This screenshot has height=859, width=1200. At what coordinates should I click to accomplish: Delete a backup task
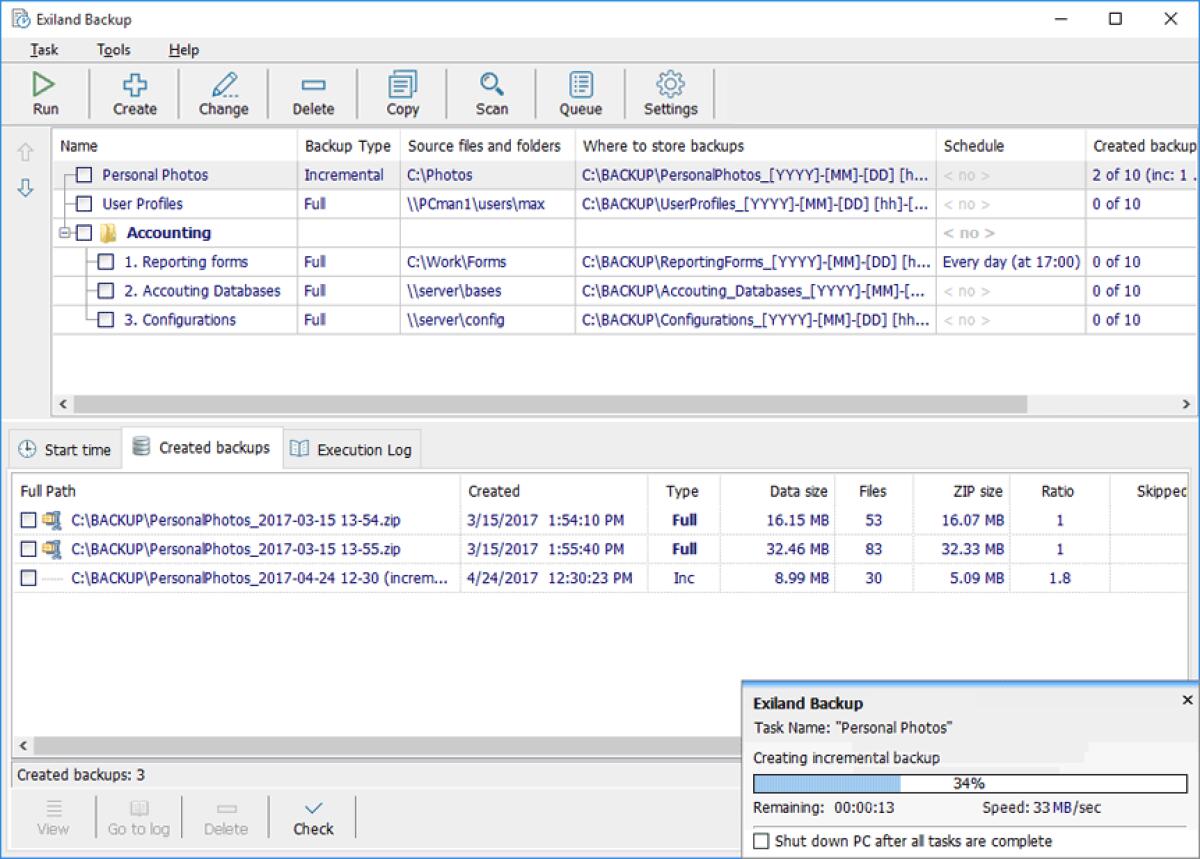point(312,93)
